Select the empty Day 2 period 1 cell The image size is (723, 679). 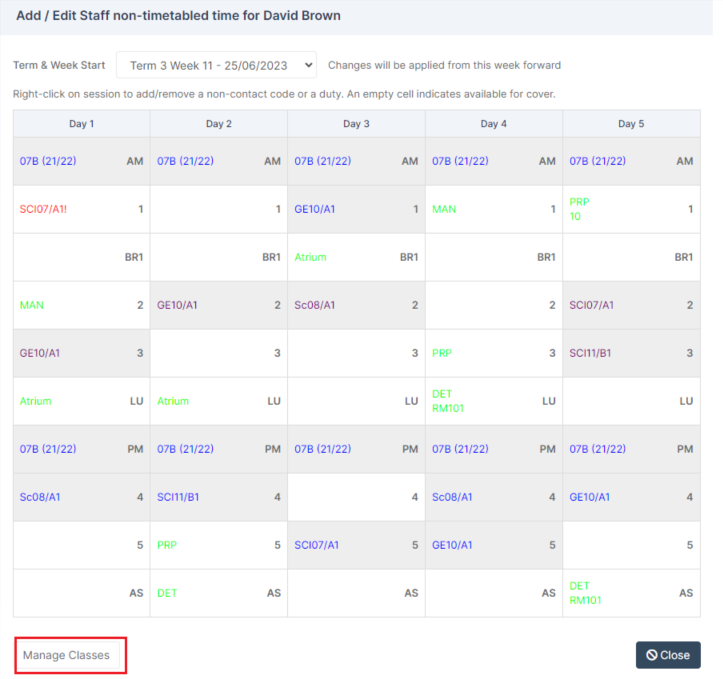(219, 209)
